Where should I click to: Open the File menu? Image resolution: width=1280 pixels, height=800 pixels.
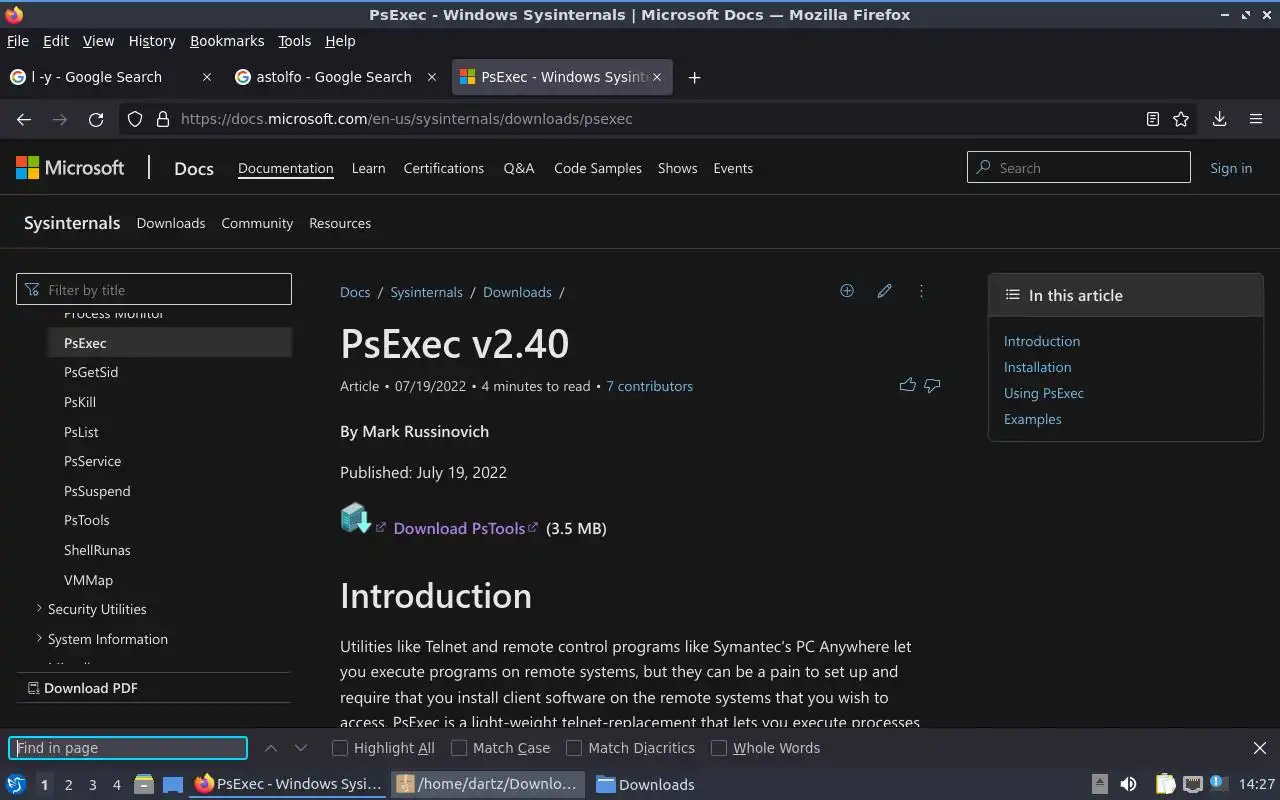[18, 41]
